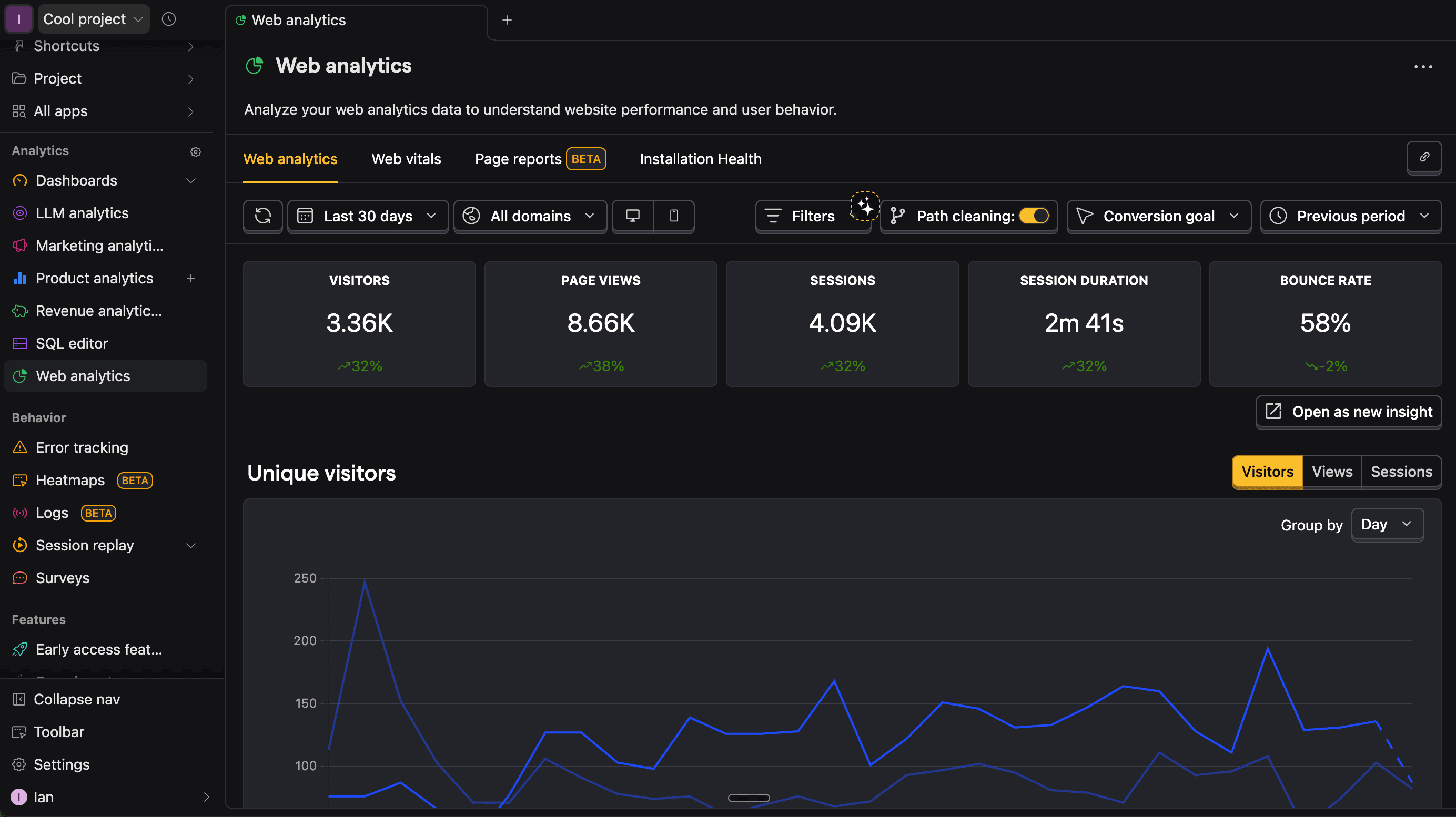Image resolution: width=1456 pixels, height=817 pixels.
Task: Open the three-dots page options menu
Action: click(1423, 67)
